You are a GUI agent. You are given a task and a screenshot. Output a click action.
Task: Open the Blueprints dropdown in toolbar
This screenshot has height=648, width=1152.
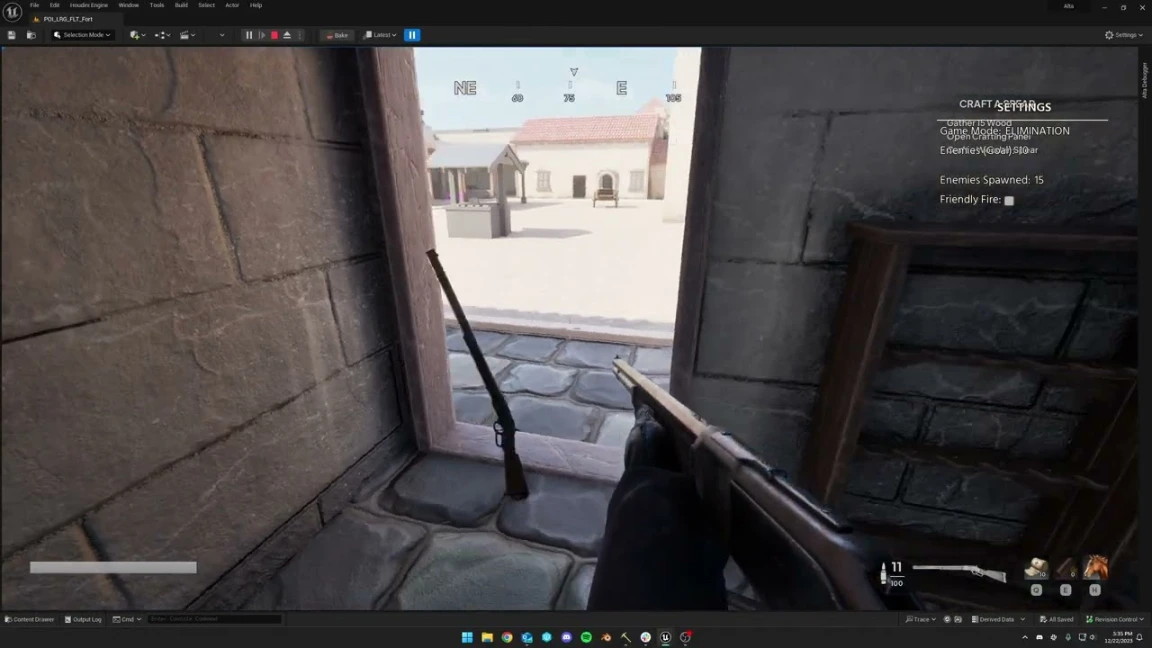click(162, 35)
